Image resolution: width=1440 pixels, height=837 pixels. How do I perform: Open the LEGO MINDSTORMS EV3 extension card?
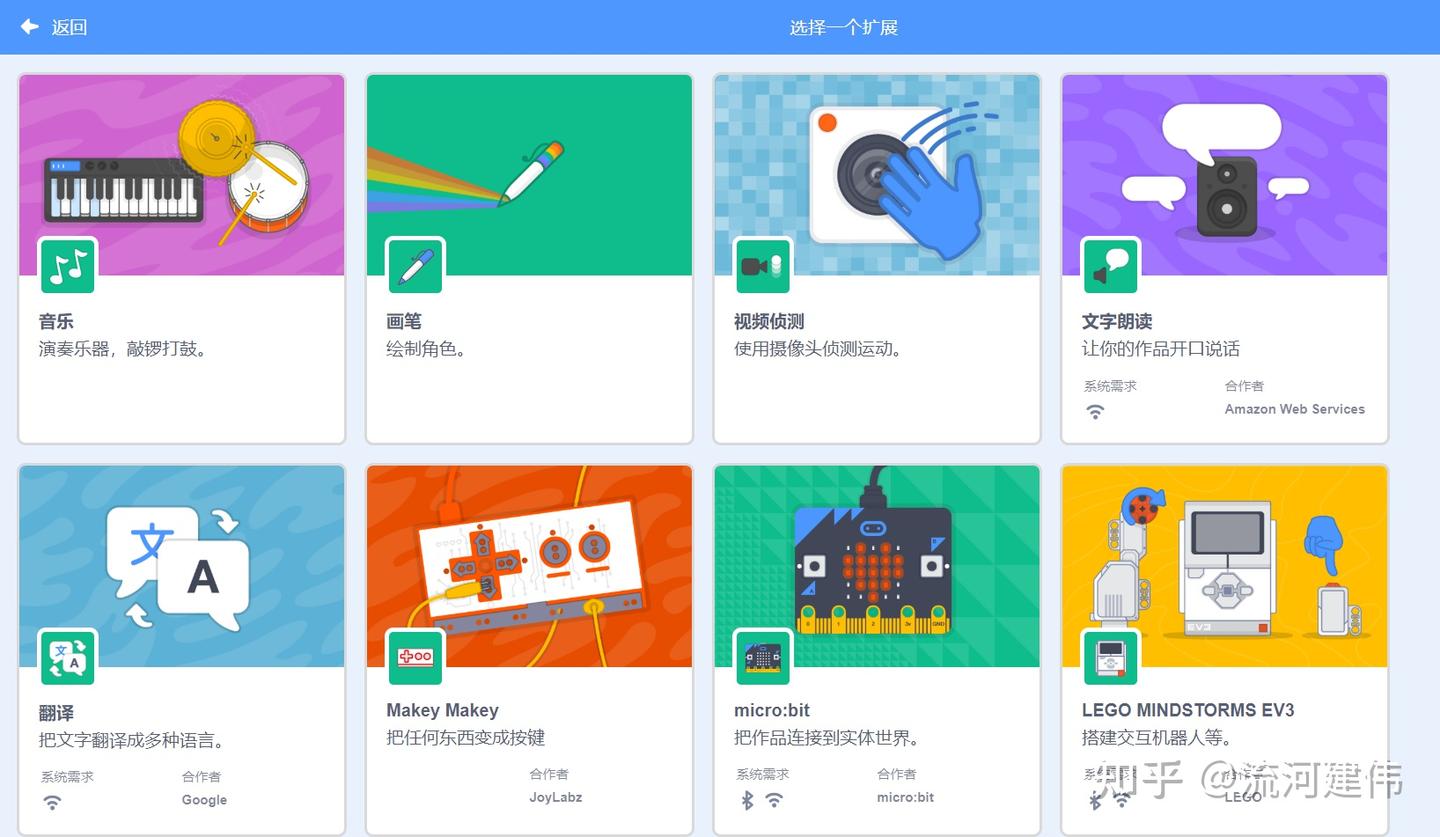1225,565
